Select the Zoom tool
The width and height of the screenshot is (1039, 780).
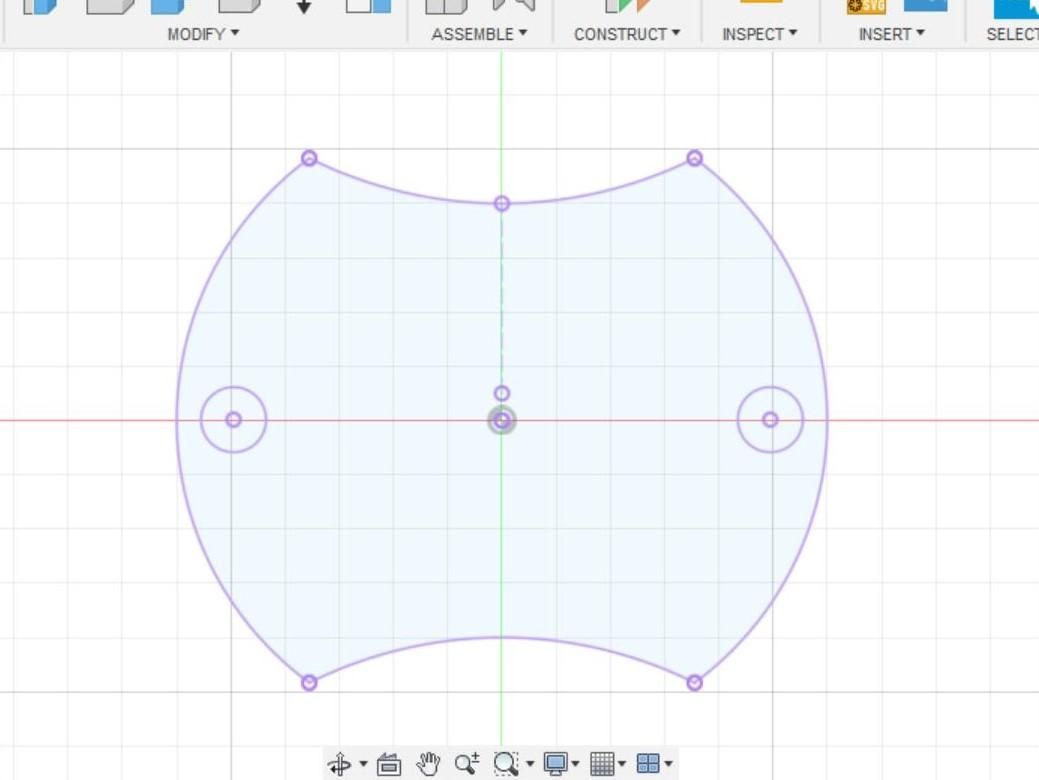[x=466, y=763]
